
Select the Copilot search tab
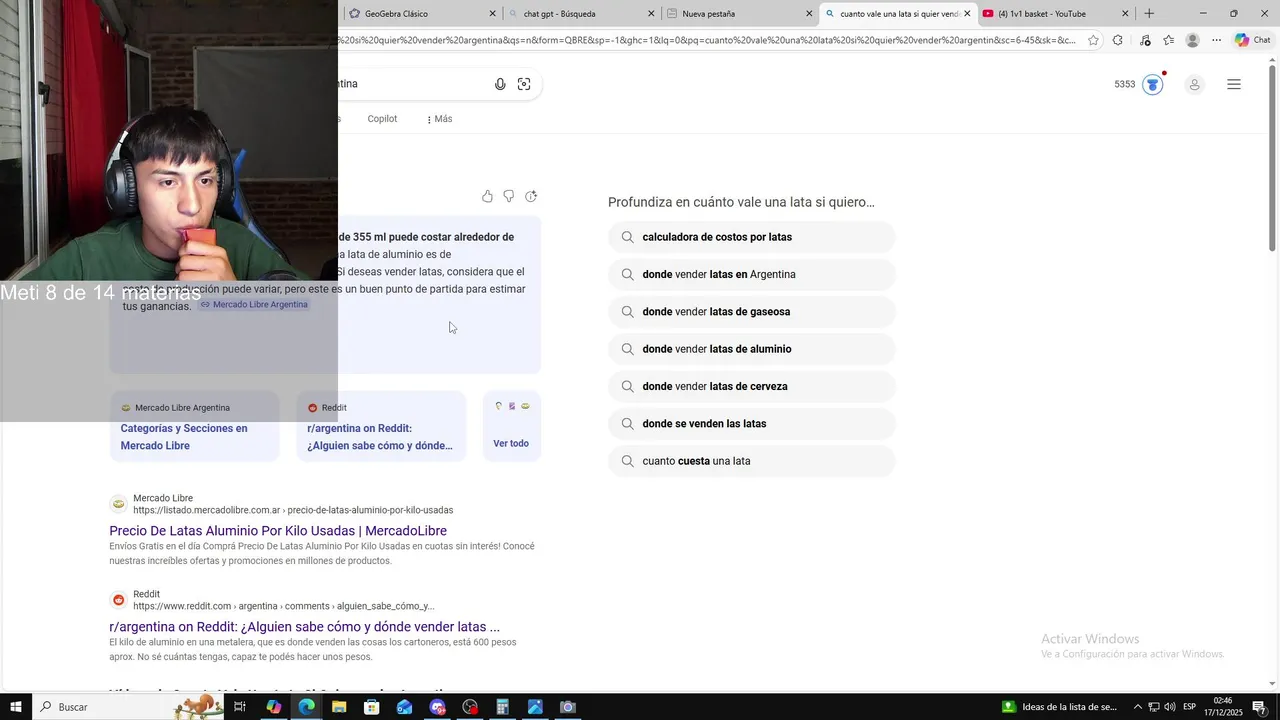coord(382,119)
